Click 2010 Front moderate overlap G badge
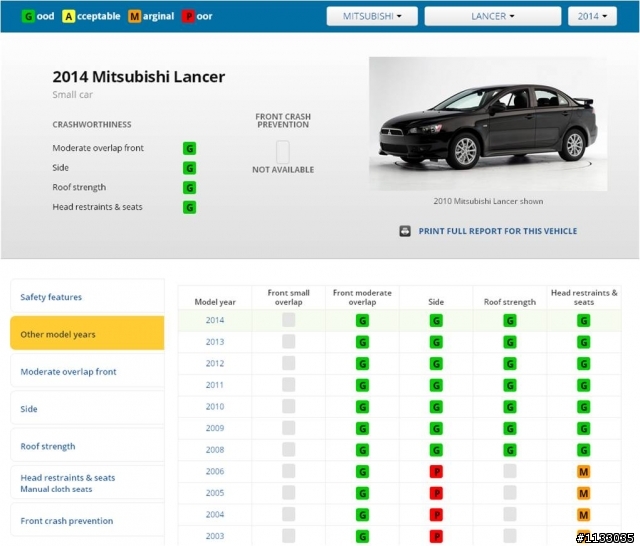The image size is (640, 546). pos(362,407)
